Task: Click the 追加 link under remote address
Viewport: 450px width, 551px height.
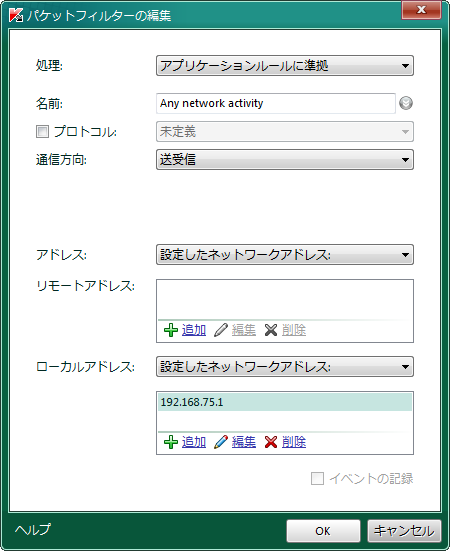Action: (x=194, y=330)
